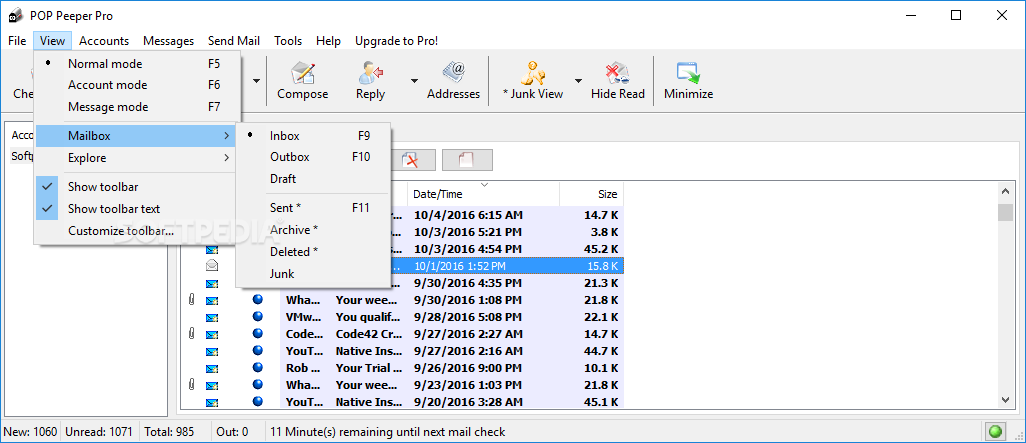
Task: Choose Customize toolbar... from the View menu
Action: (x=138, y=230)
